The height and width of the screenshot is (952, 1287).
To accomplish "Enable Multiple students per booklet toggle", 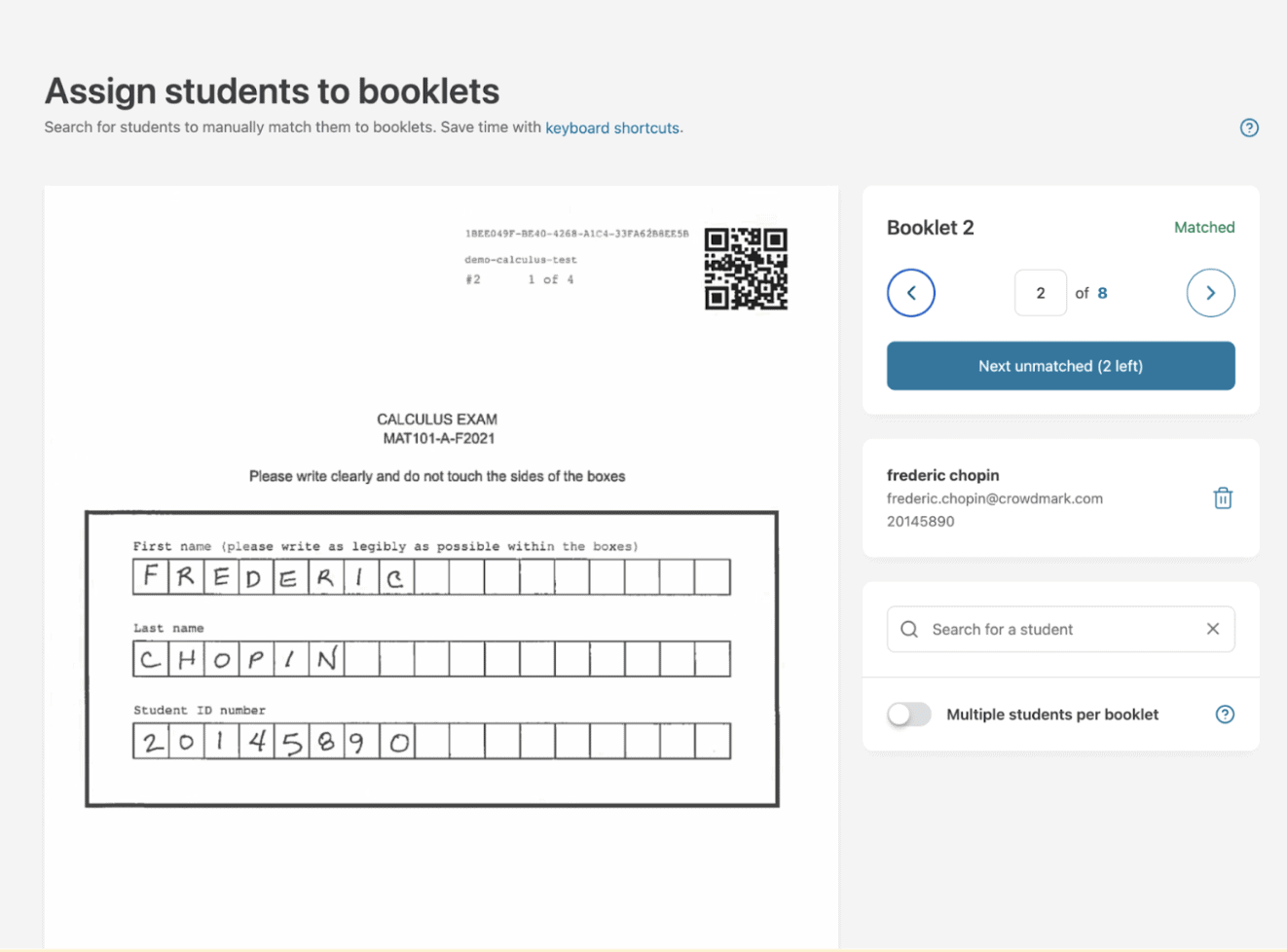I will [x=909, y=714].
